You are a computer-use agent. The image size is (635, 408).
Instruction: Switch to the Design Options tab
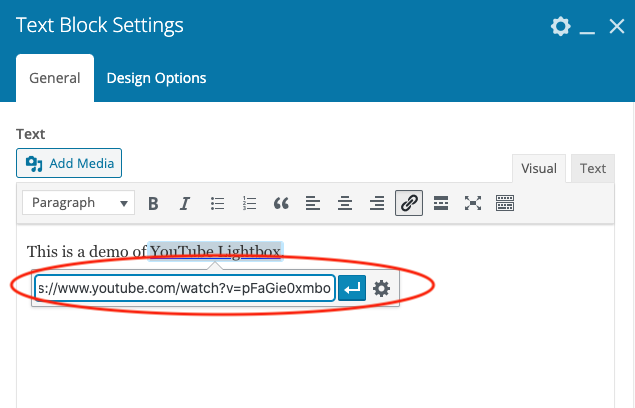pos(156,78)
